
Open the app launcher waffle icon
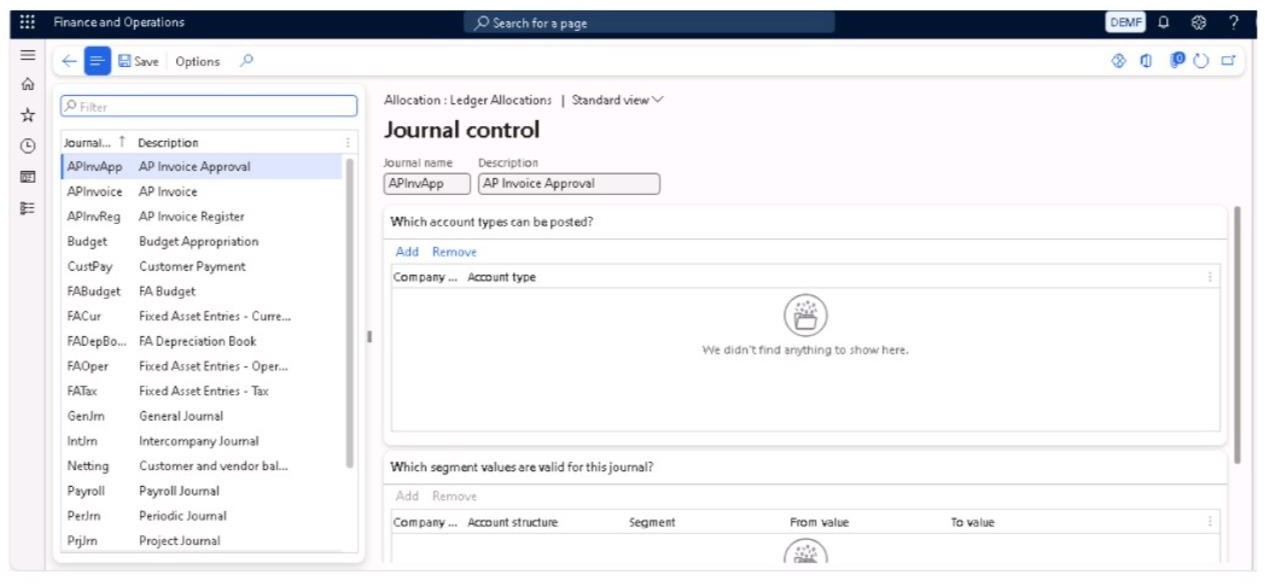(27, 23)
